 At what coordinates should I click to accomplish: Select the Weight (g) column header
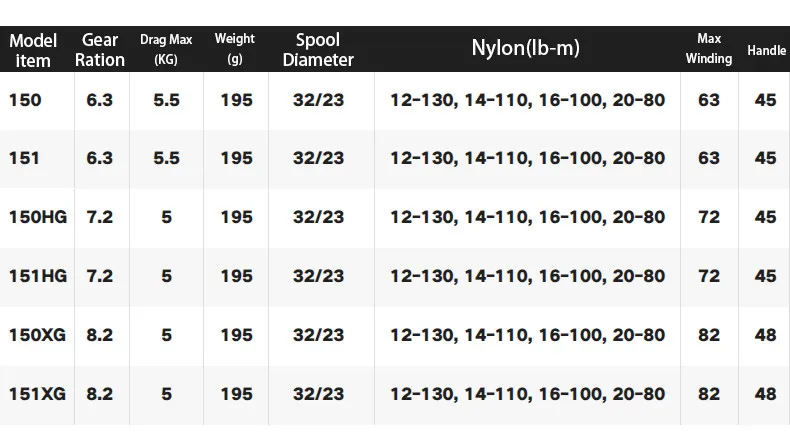pos(235,49)
